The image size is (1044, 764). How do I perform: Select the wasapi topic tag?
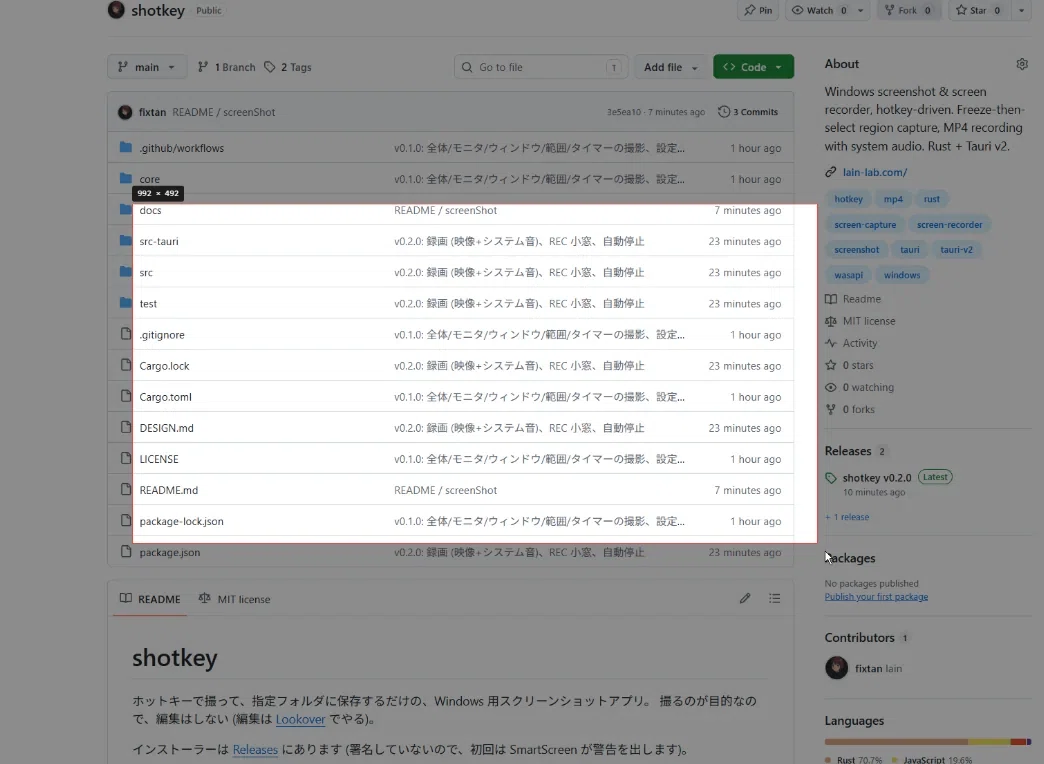tap(848, 274)
